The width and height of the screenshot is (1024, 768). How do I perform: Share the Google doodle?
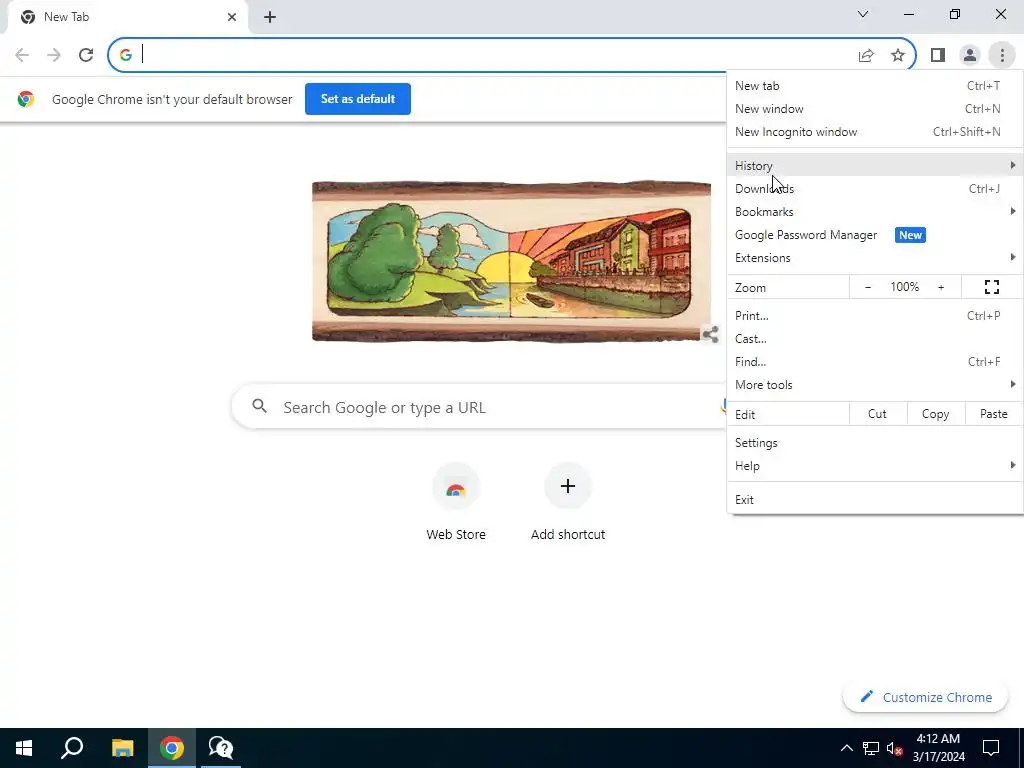point(711,334)
